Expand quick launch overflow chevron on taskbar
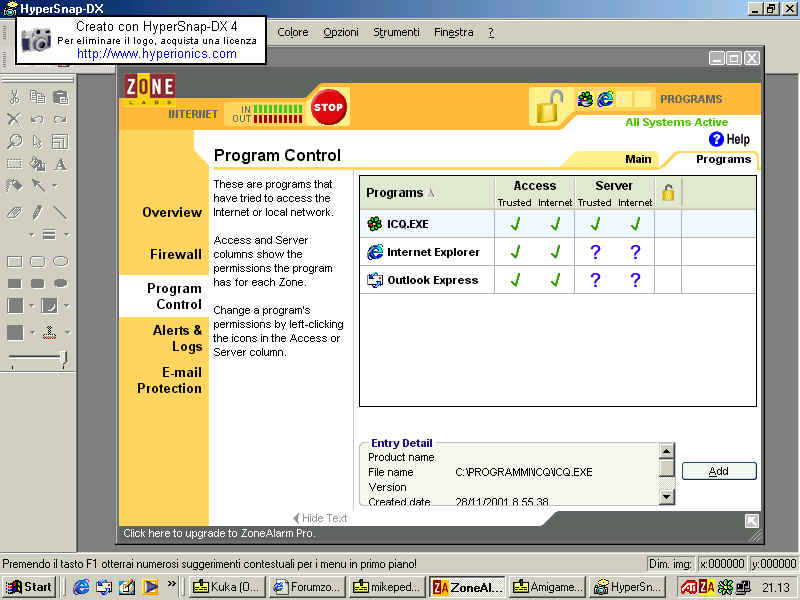 click(171, 584)
